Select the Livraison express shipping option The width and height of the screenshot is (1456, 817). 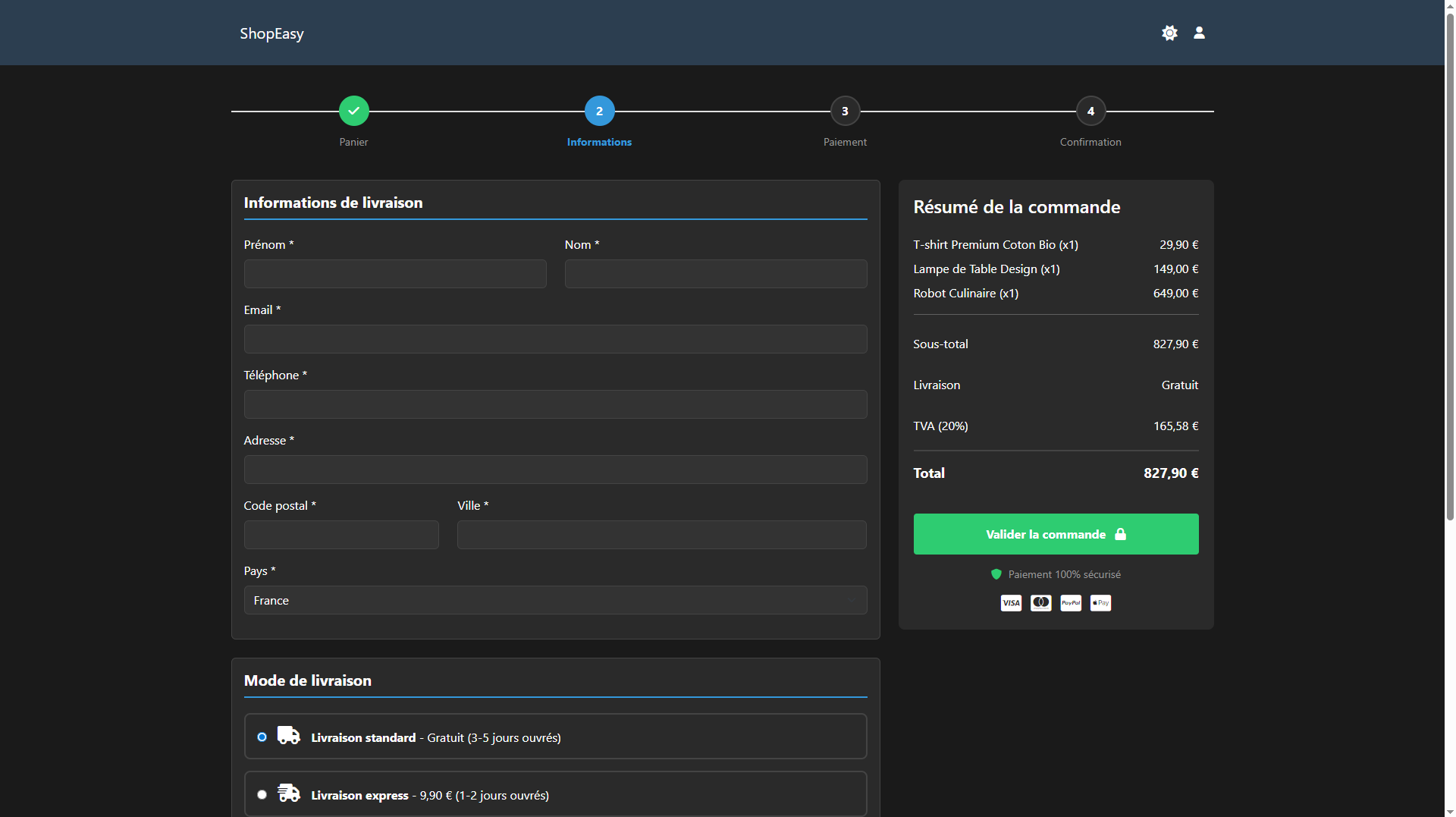(262, 793)
